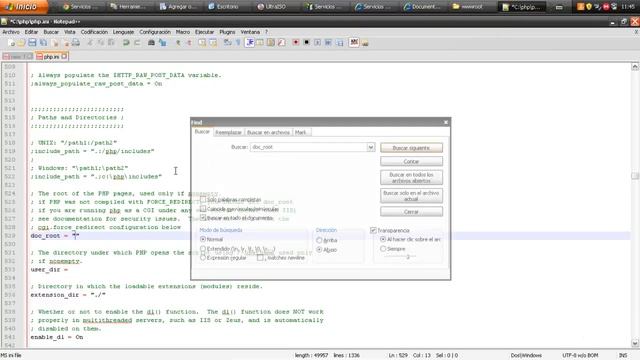This screenshot has height=360, width=640.
Task: Click the Print toolbar icon
Action: 76,42
